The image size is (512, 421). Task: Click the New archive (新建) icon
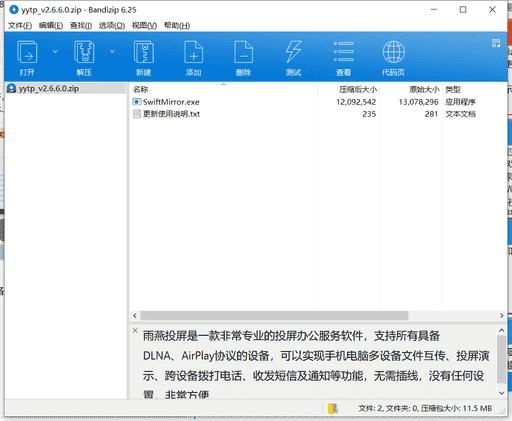click(x=144, y=52)
